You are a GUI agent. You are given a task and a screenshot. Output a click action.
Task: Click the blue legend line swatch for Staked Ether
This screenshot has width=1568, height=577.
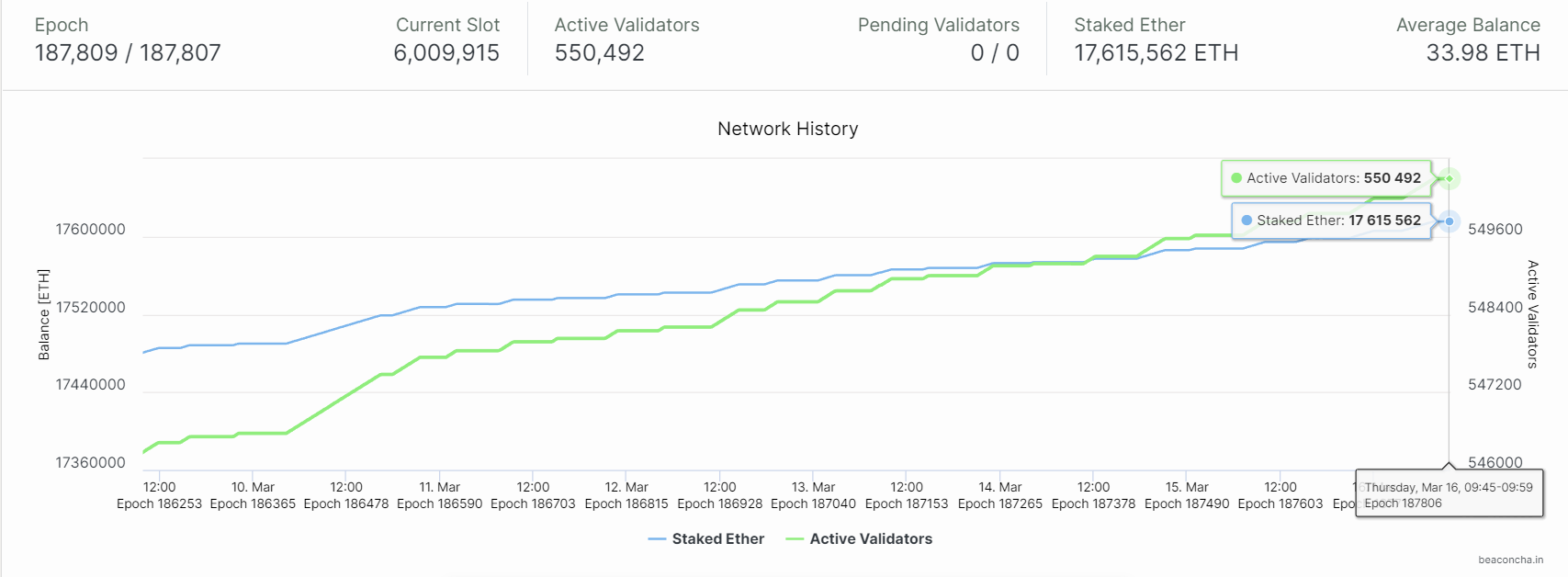[x=657, y=539]
